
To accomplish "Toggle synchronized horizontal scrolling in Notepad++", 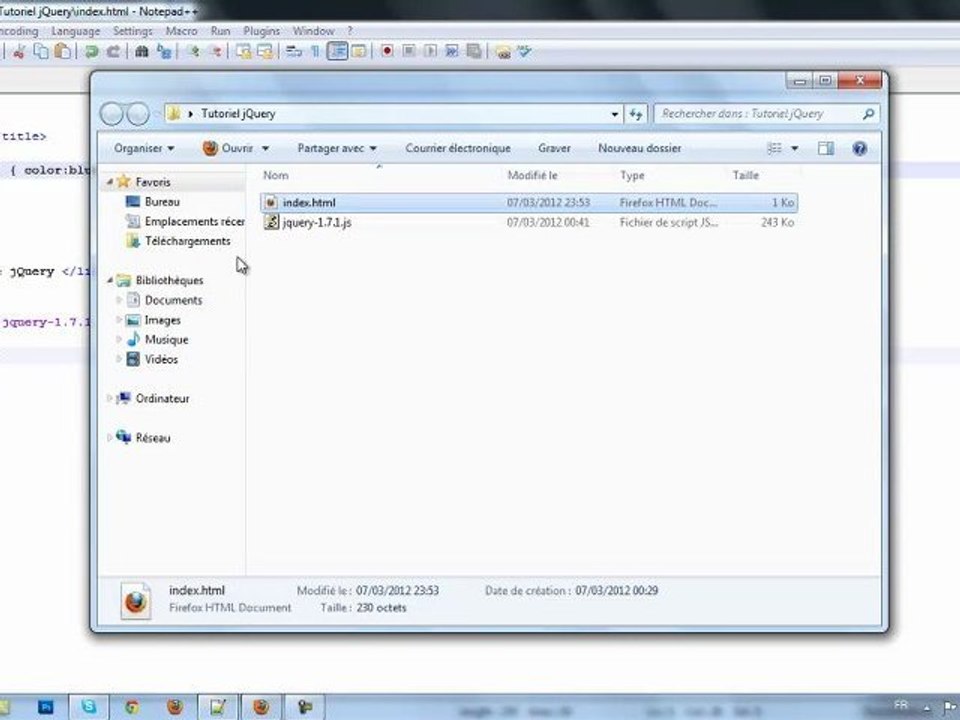I will click(265, 51).
